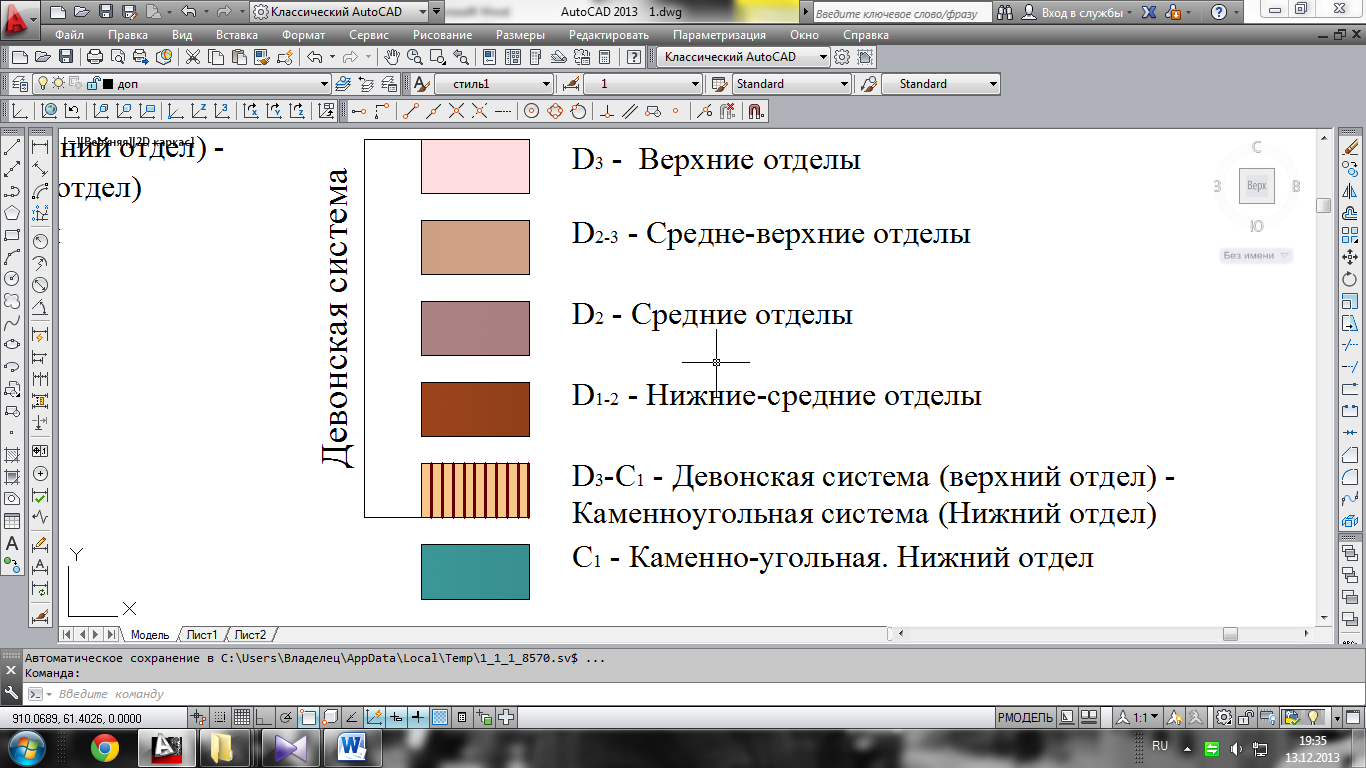
Task: Click the Undo arrow in standard toolbar
Action: 315,57
